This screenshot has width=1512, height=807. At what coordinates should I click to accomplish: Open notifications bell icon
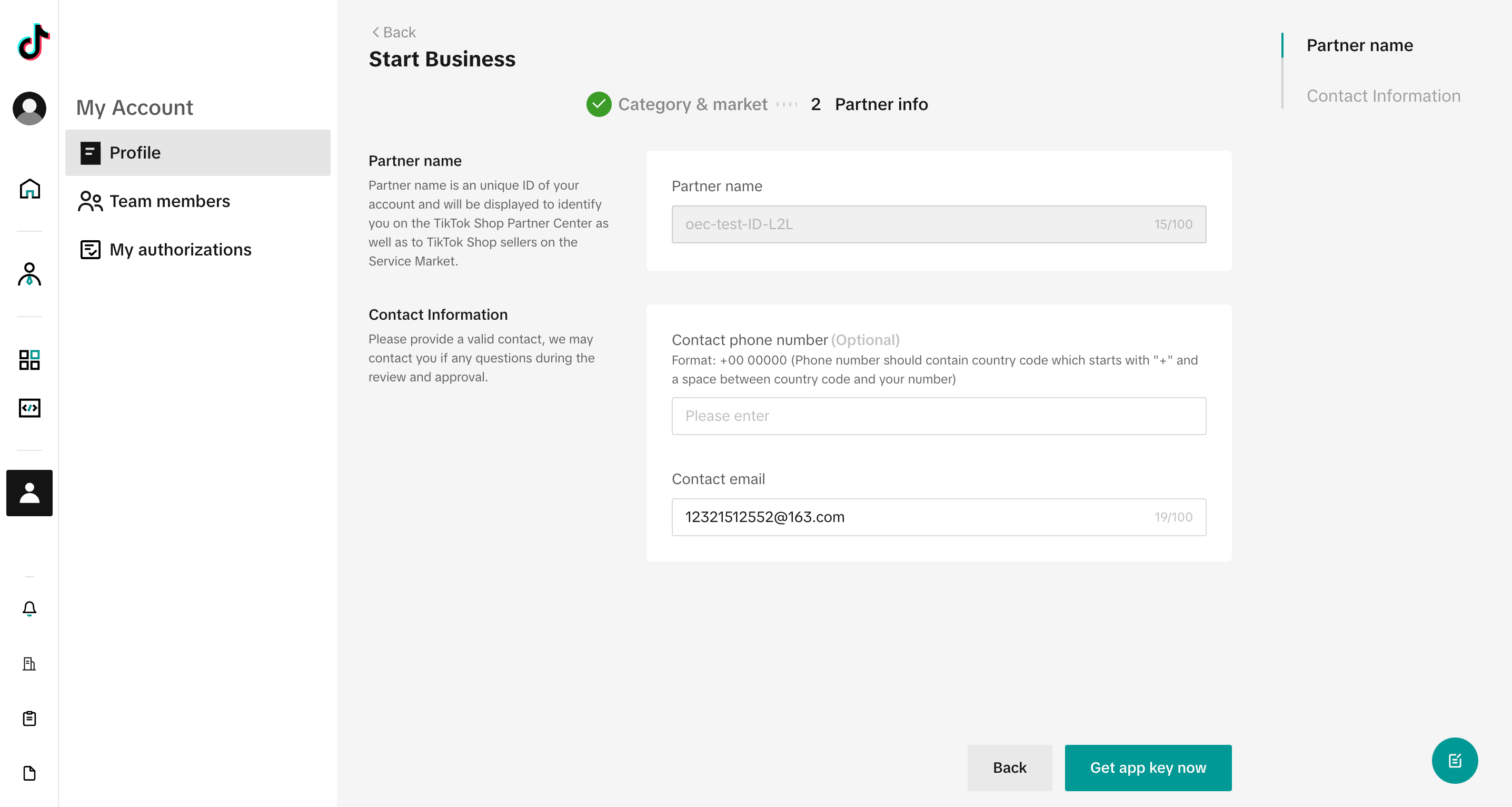(x=29, y=608)
